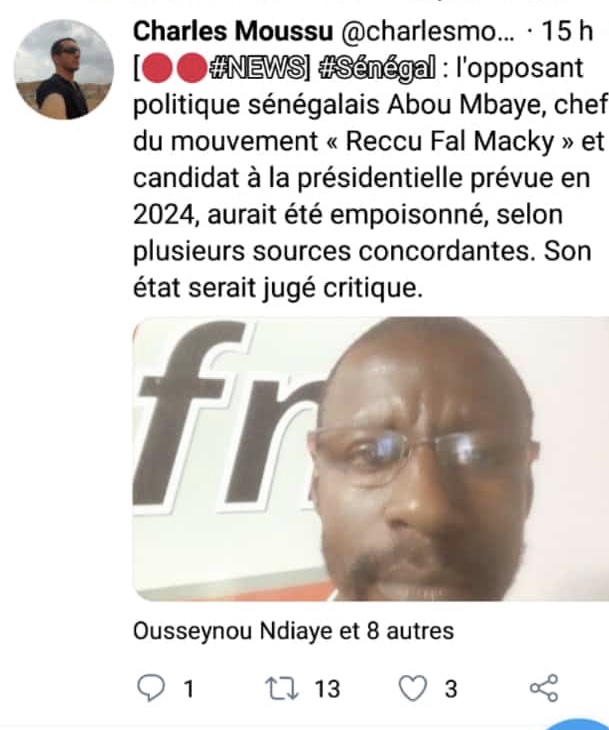Open the share icon options
609x730 pixels.
pyautogui.click(x=544, y=688)
